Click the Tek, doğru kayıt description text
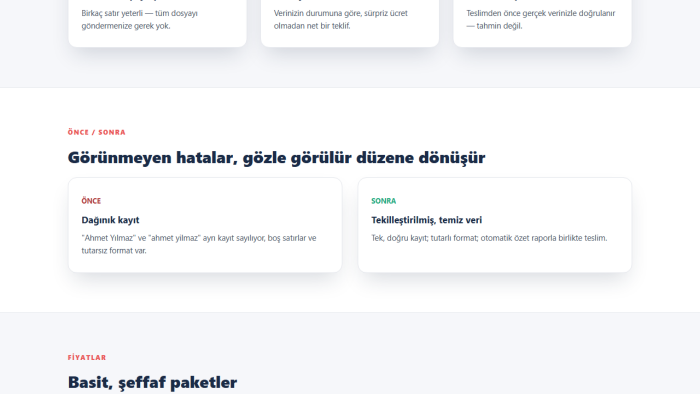700x394 pixels. [489, 238]
